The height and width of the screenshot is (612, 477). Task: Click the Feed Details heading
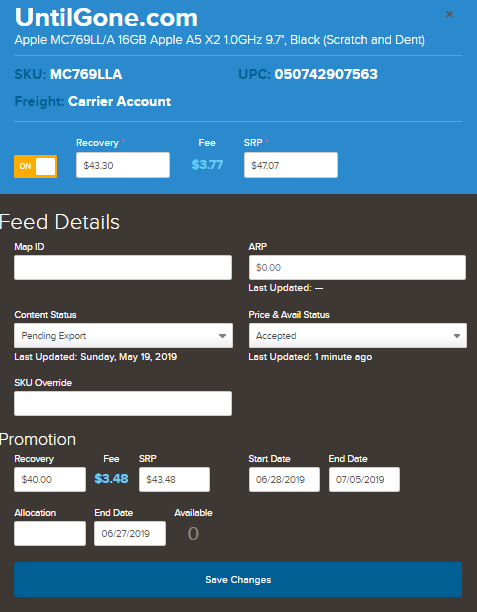(x=60, y=222)
